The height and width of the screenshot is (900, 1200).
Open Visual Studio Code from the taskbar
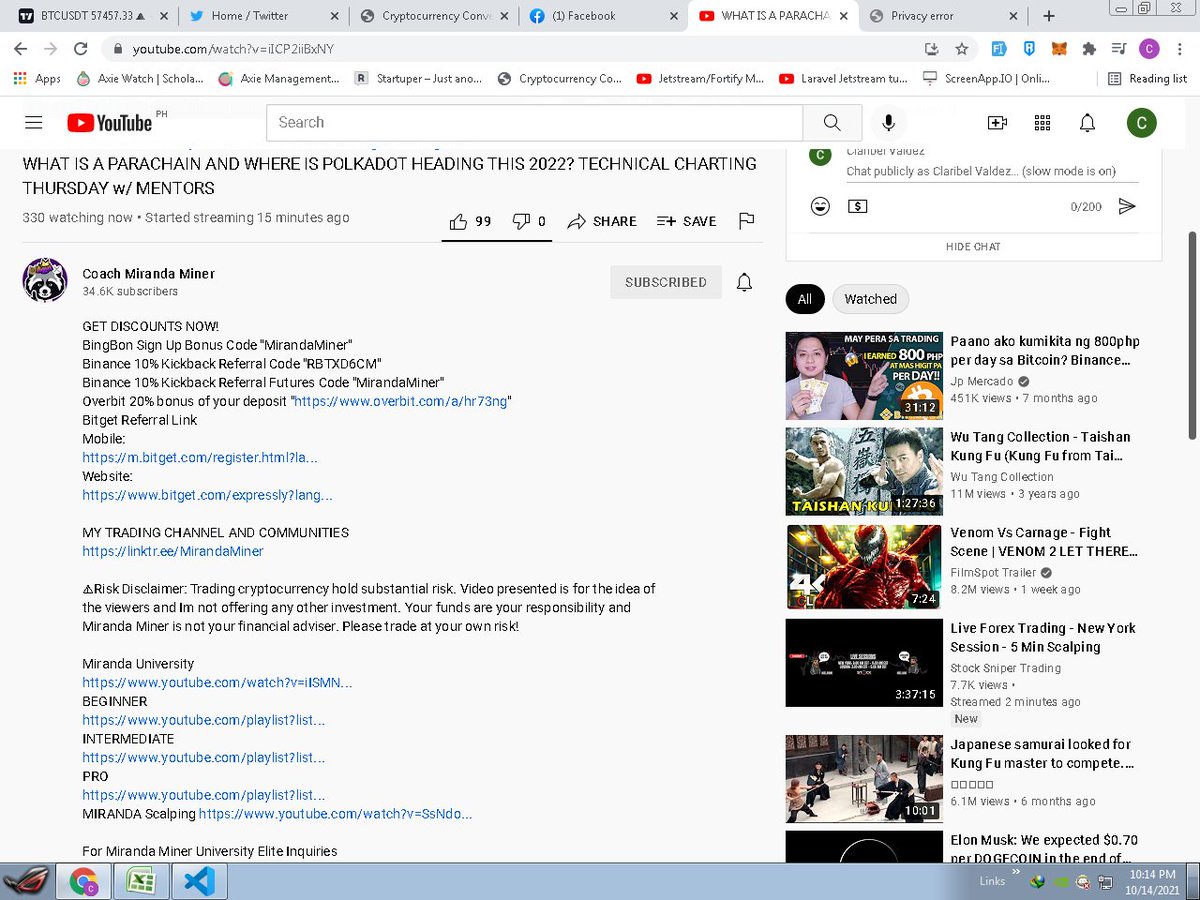[x=200, y=881]
